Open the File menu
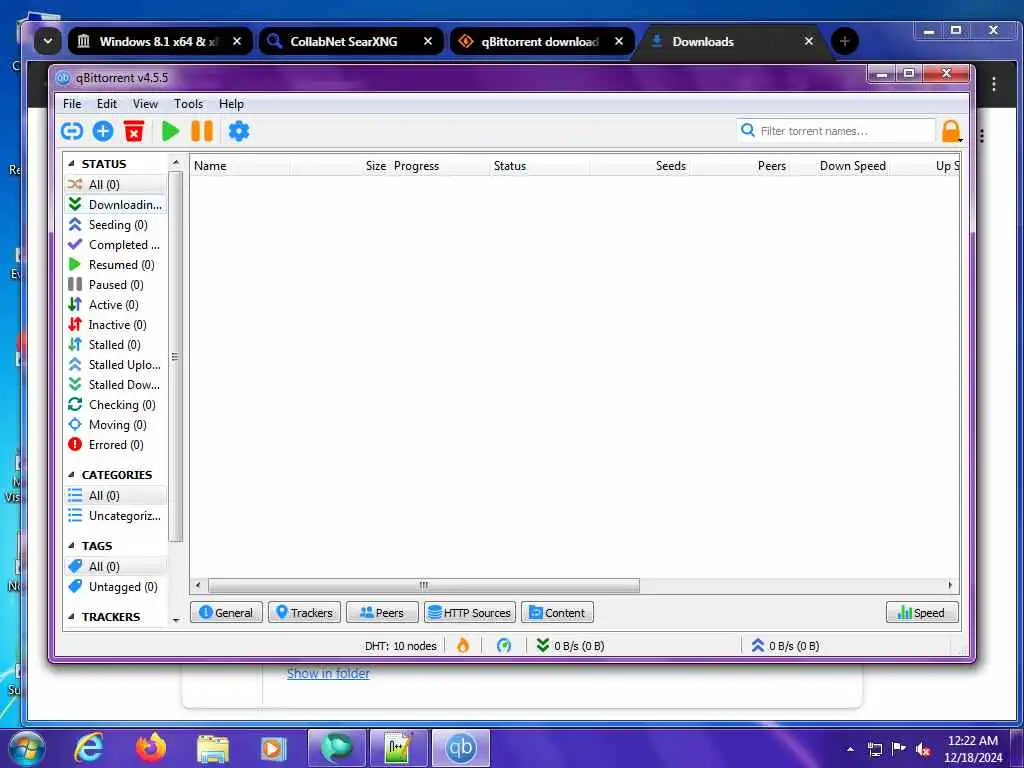 [72, 104]
